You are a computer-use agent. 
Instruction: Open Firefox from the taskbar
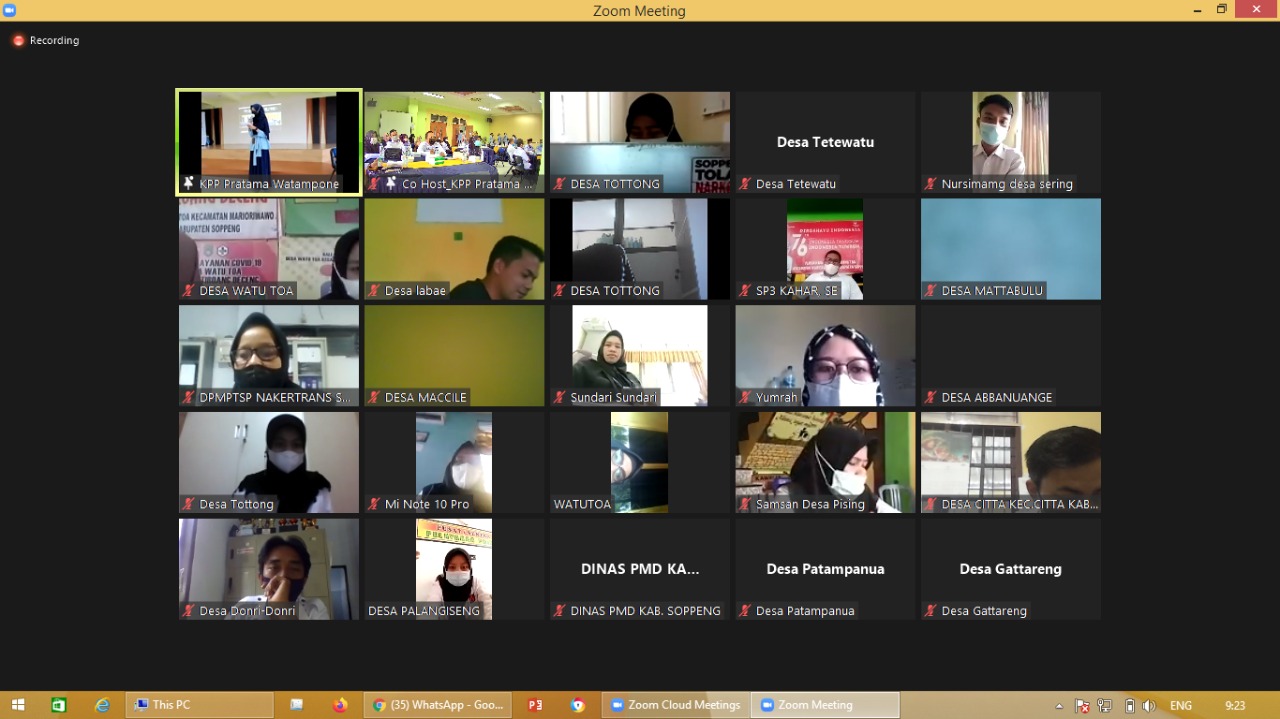[x=339, y=705]
